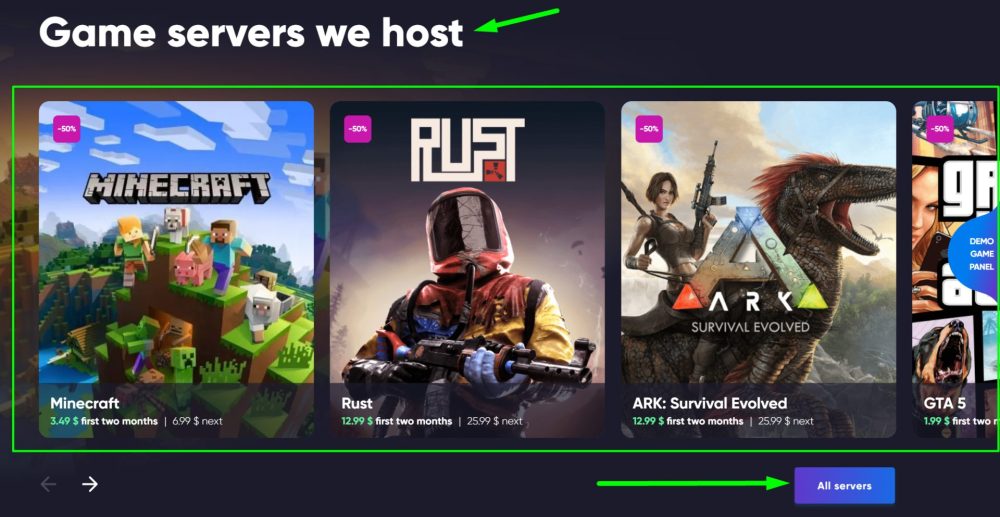This screenshot has width=1000, height=517.
Task: Select the Minecraft title text
Action: click(85, 404)
